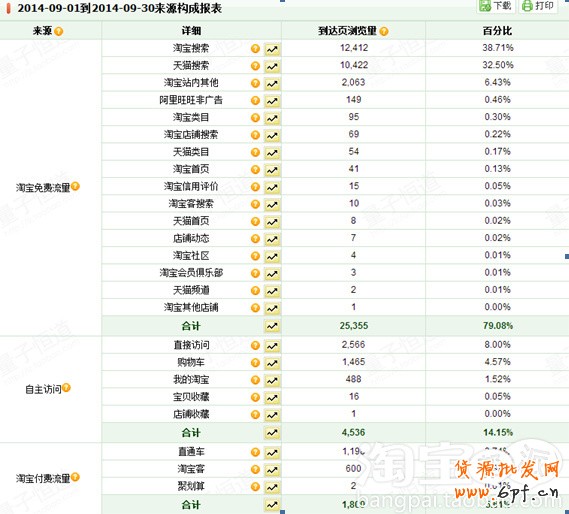Click help icon beside 直通车
569x514 pixels.
click(x=255, y=452)
